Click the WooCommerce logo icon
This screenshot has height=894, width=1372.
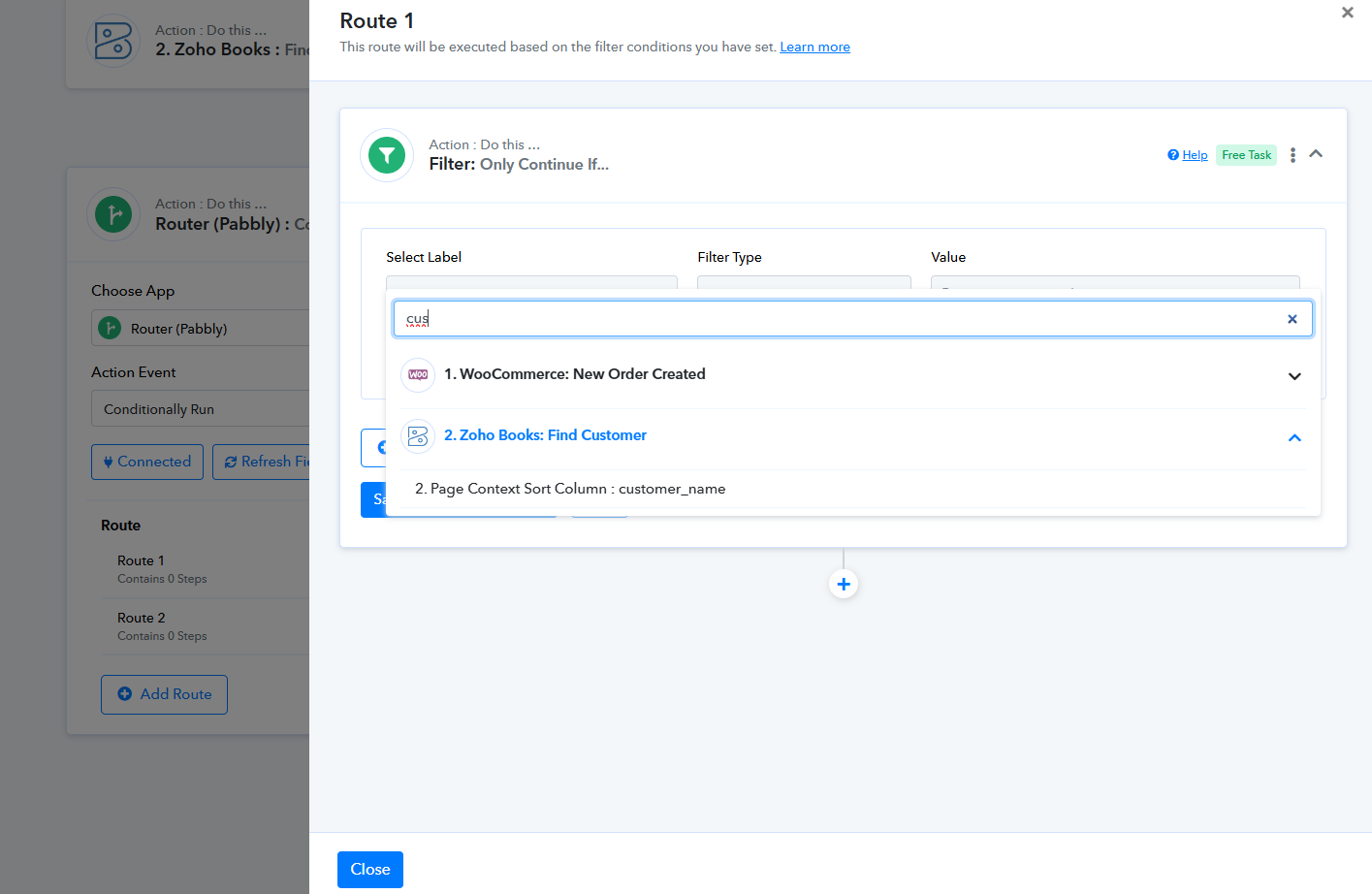418,374
